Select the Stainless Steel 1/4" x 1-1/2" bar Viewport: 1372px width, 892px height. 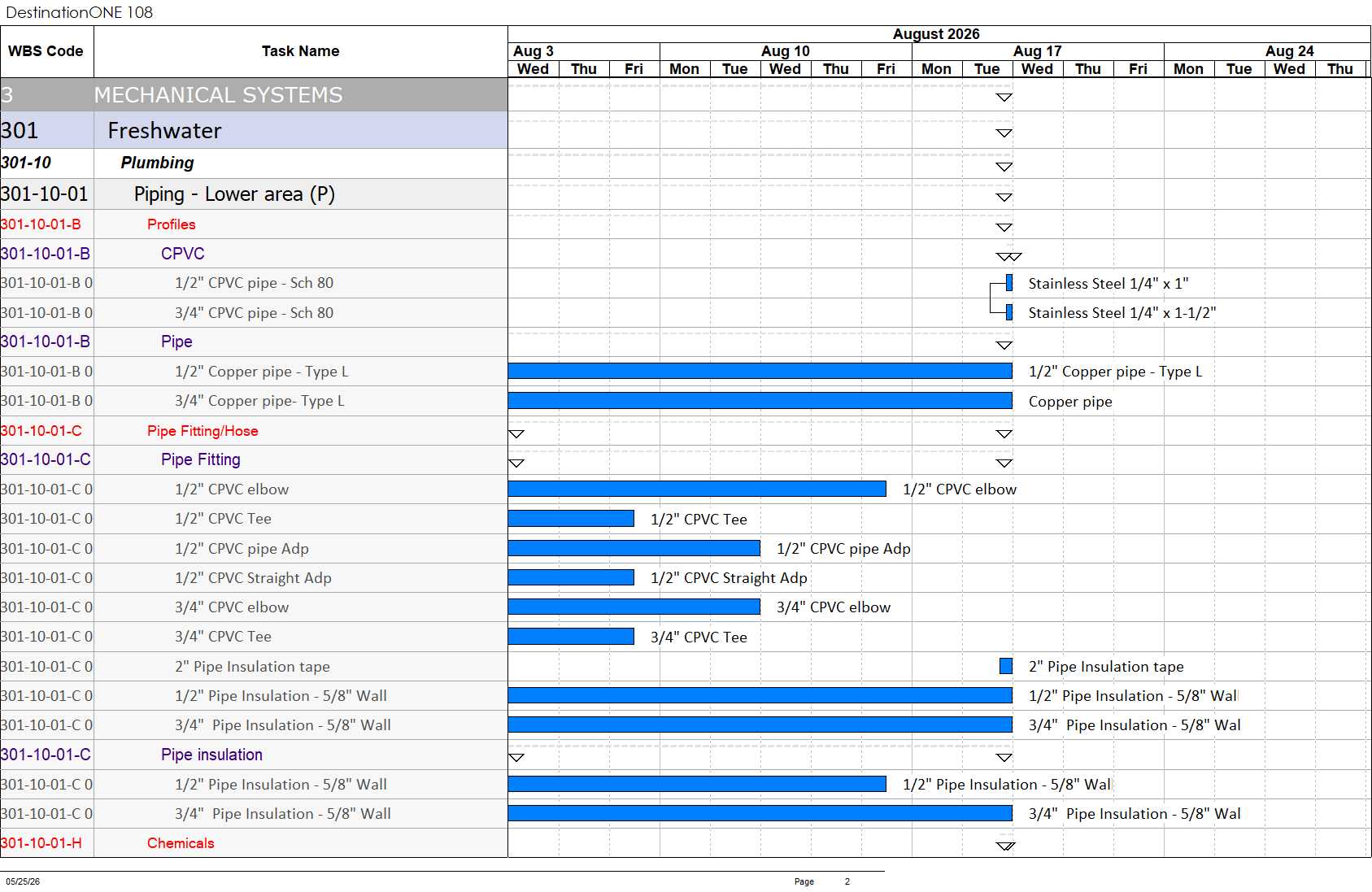tap(1009, 312)
